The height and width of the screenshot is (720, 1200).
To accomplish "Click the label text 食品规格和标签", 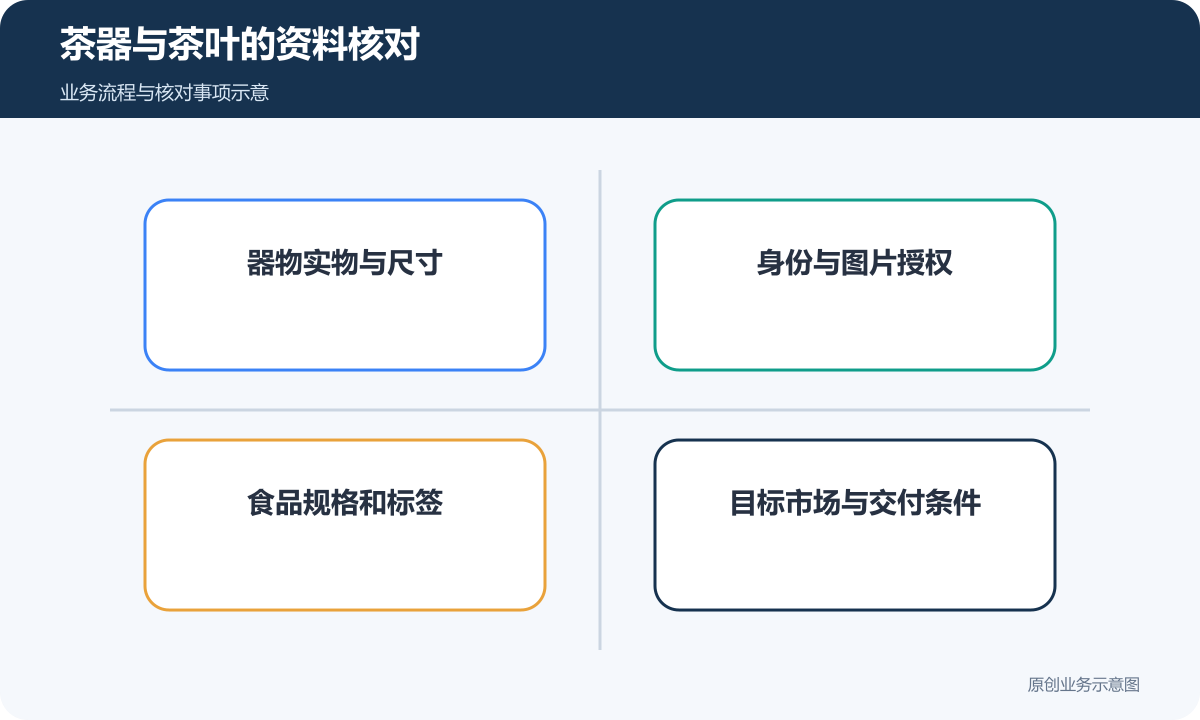I will [345, 503].
